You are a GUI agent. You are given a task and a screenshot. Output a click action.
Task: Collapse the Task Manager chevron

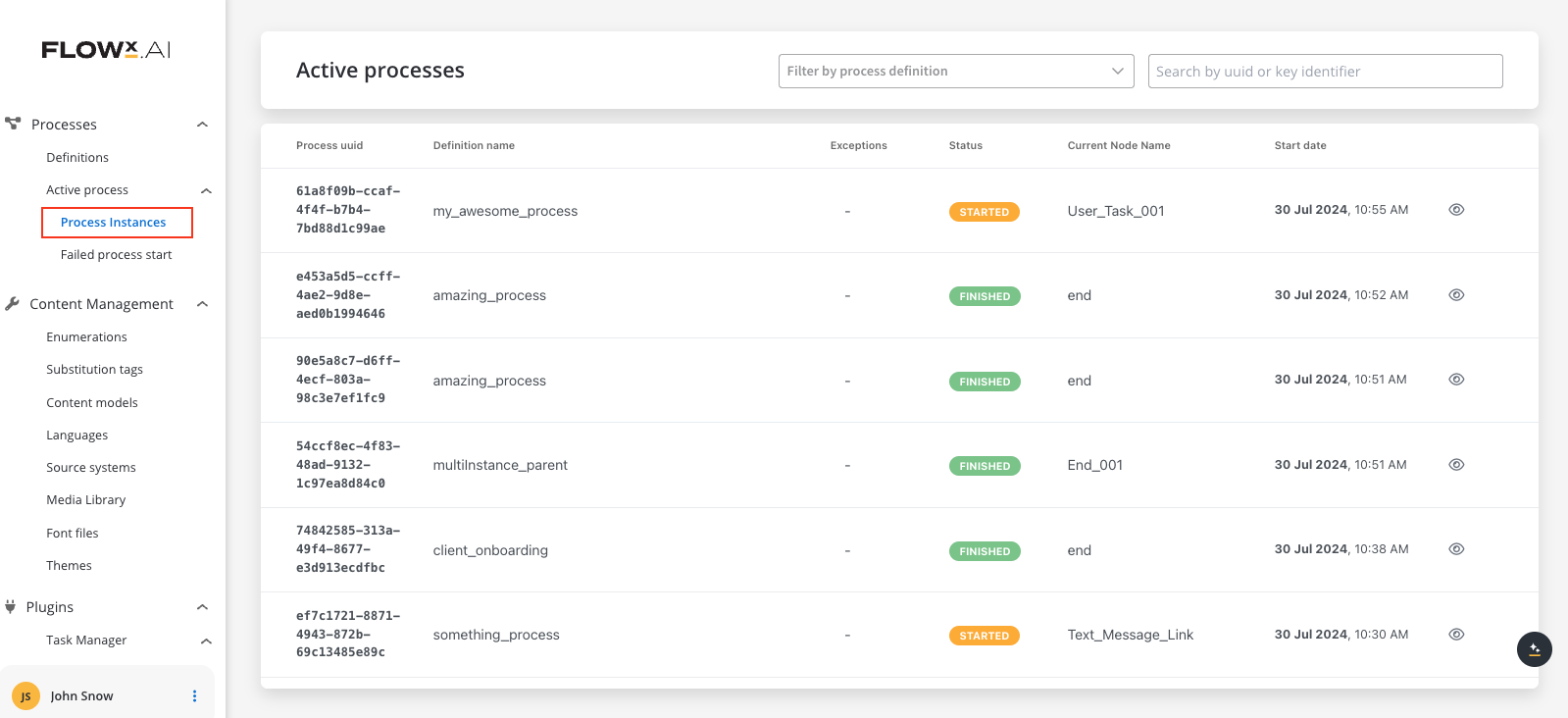[x=206, y=641]
